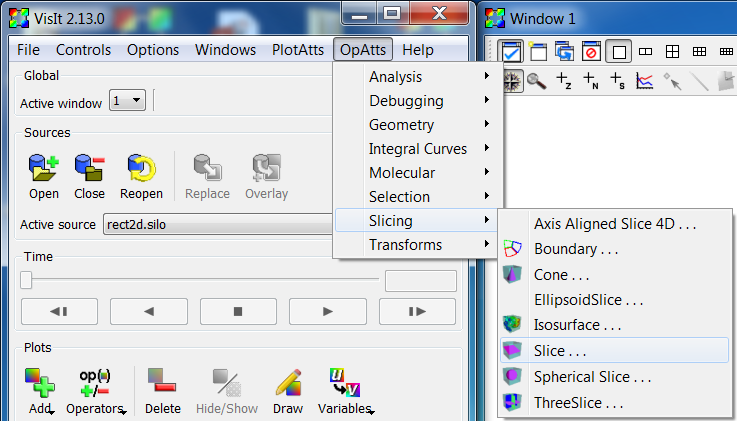Image resolution: width=737 pixels, height=421 pixels.
Task: Select the spreadsheet pick (+S) tool
Action: (618, 81)
